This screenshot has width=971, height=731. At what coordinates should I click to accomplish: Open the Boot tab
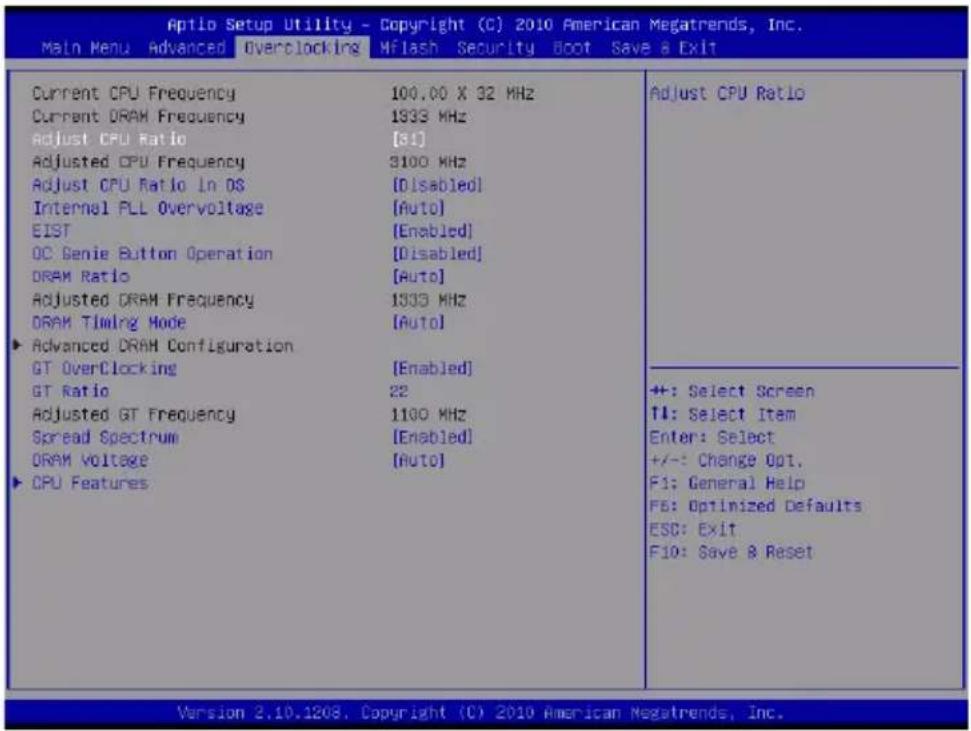pyautogui.click(x=572, y=48)
